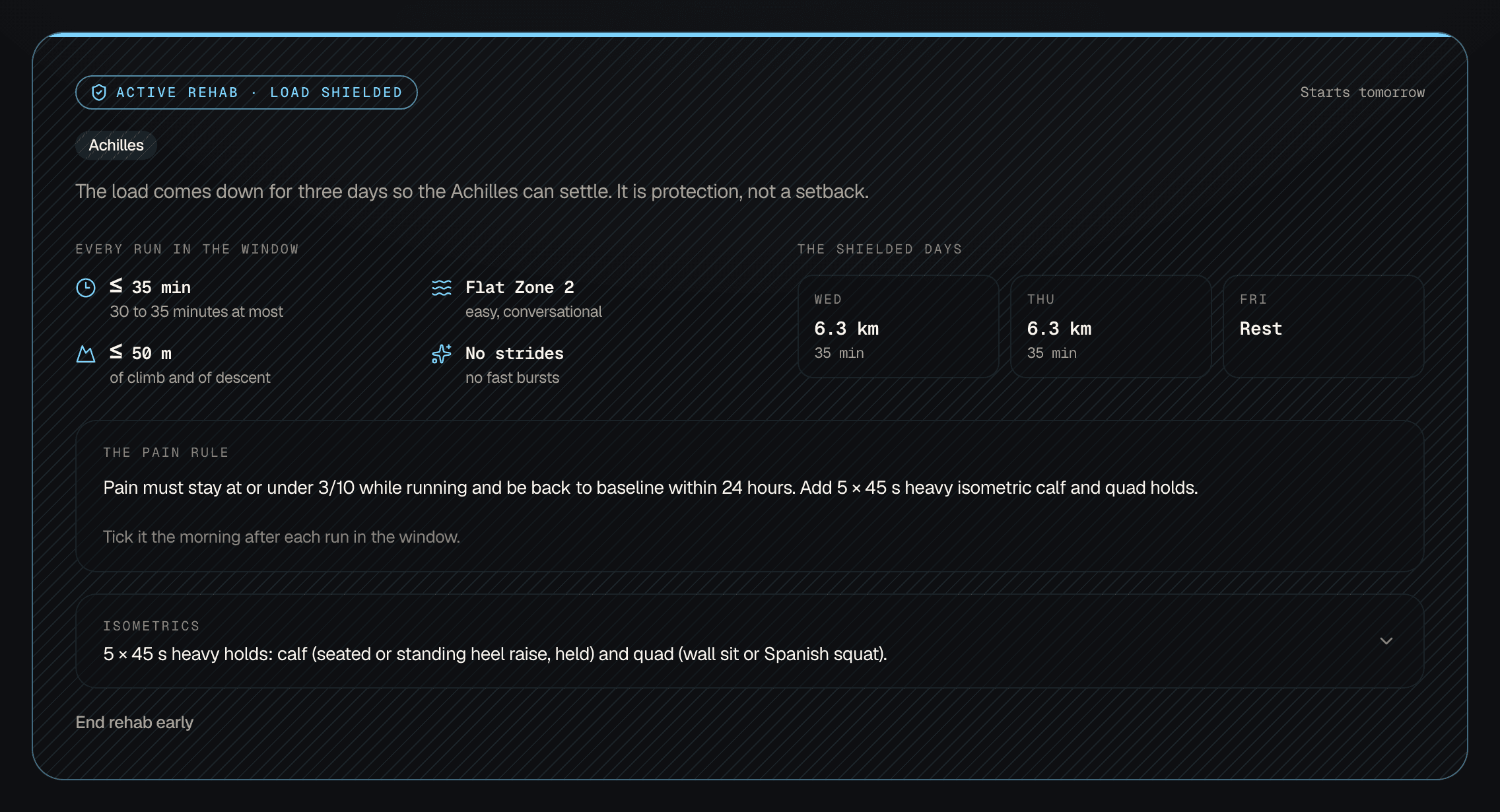
Task: Select the FRI Rest day card
Action: (x=1323, y=326)
